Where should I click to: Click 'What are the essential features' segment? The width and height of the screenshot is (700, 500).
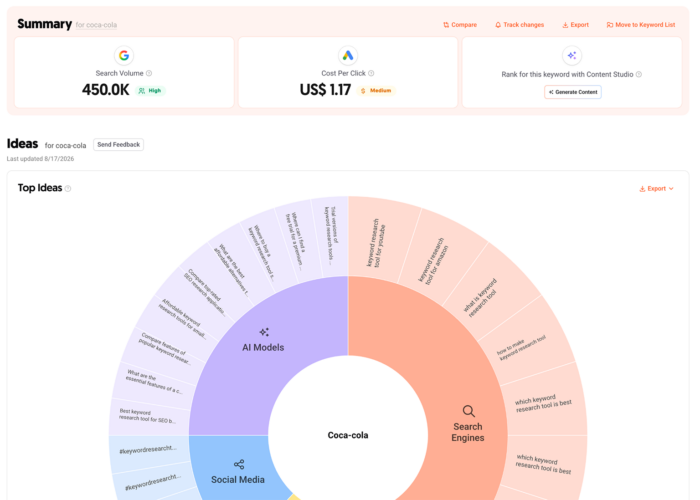[154, 382]
